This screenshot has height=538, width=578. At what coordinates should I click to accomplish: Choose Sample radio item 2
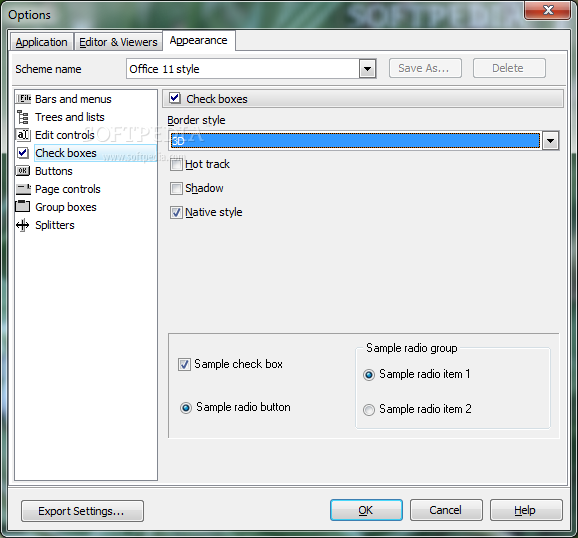[369, 410]
